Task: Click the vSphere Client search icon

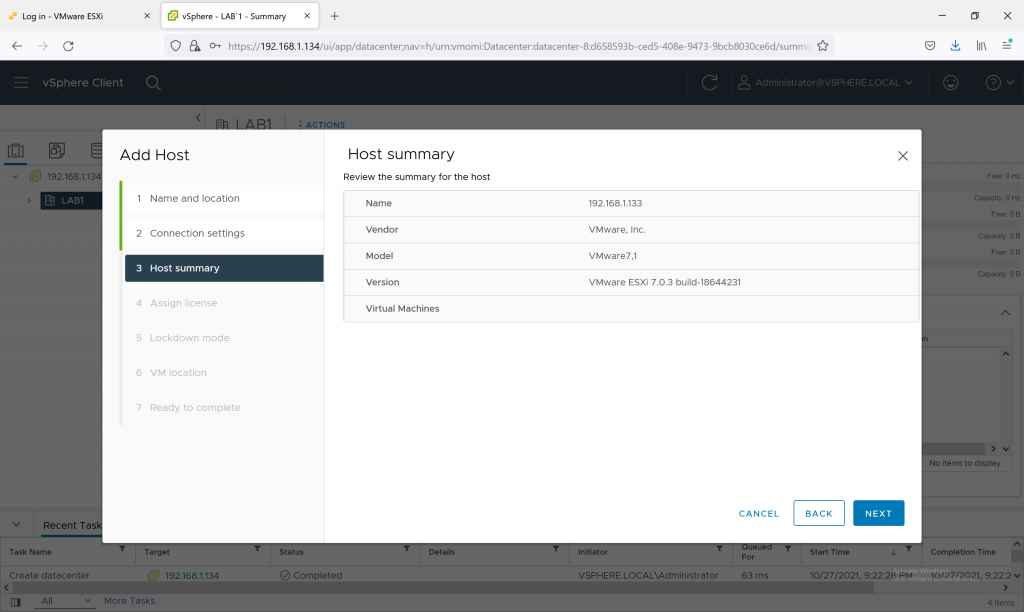Action: pyautogui.click(x=153, y=83)
